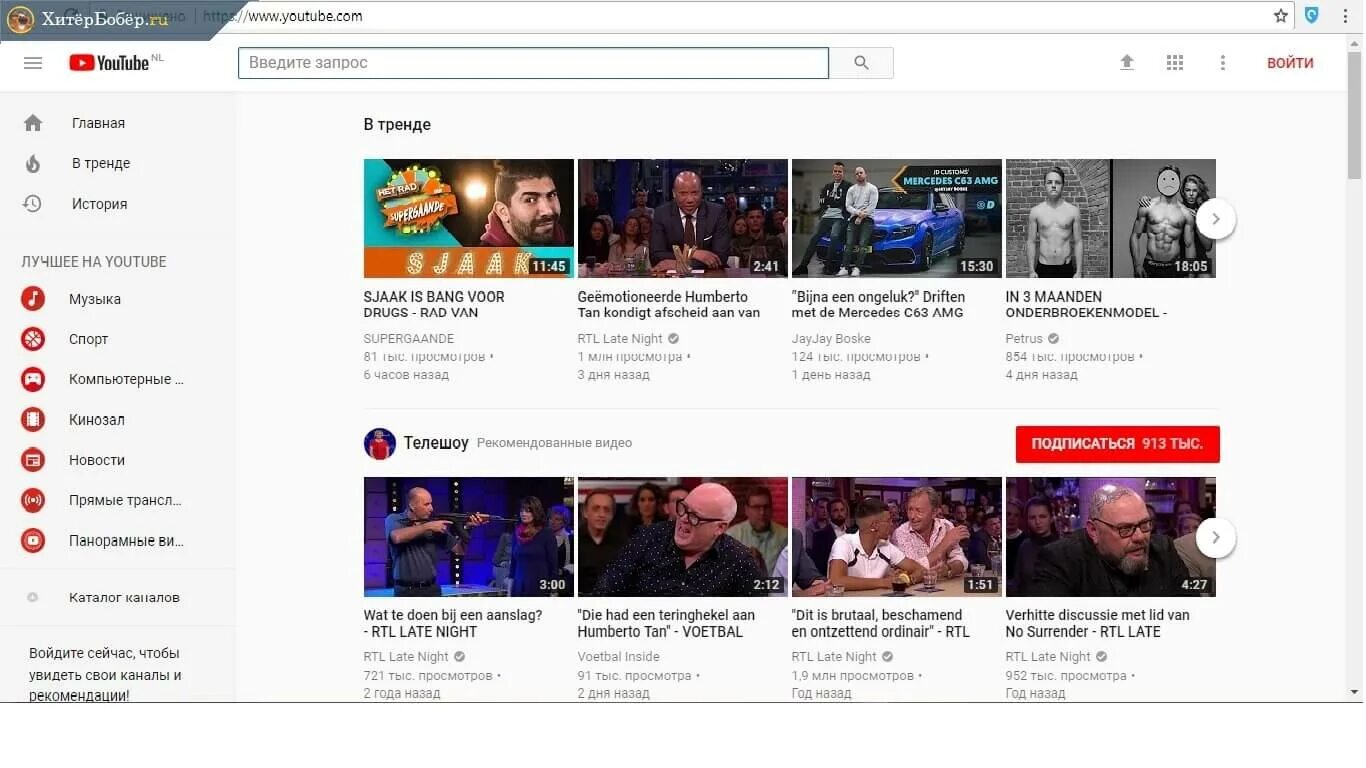Open Bijna een ongeluk Driften video title
1366x768 pixels.
point(879,304)
